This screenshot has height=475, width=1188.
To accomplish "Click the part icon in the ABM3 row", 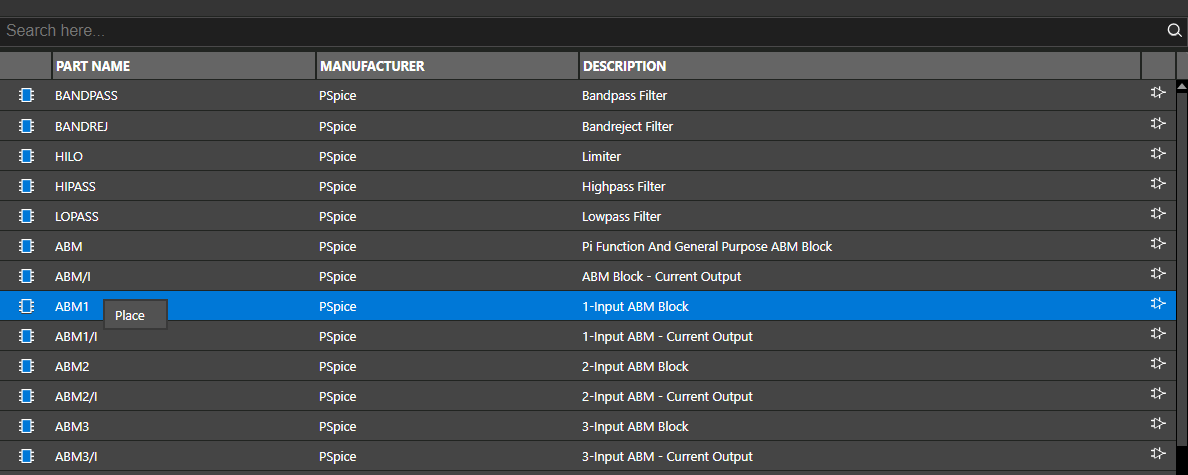I will tap(27, 426).
